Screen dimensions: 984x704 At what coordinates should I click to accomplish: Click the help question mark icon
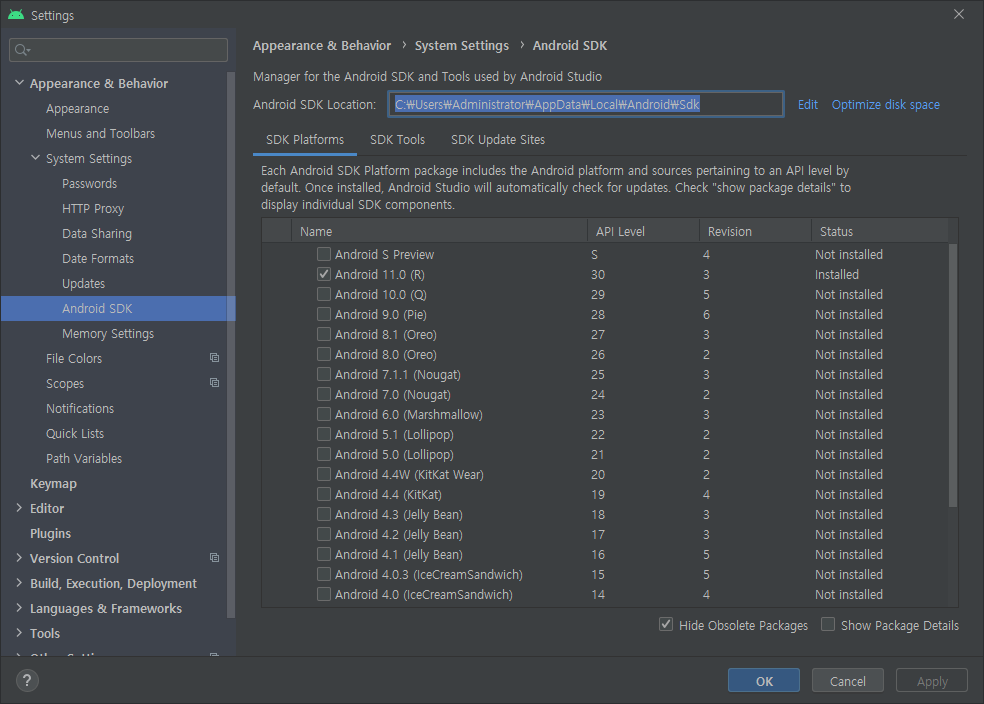pyautogui.click(x=27, y=680)
